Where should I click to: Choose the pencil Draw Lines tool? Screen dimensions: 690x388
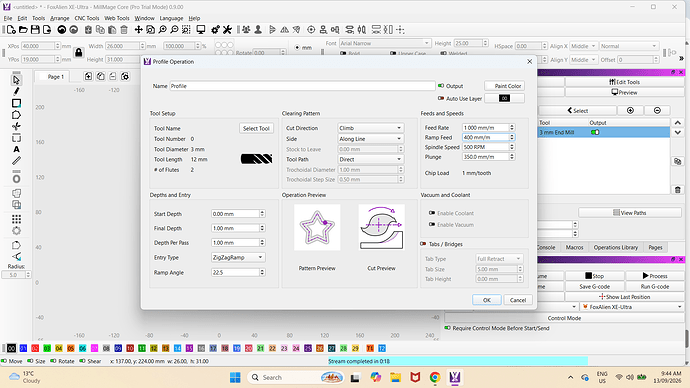(x=16, y=92)
